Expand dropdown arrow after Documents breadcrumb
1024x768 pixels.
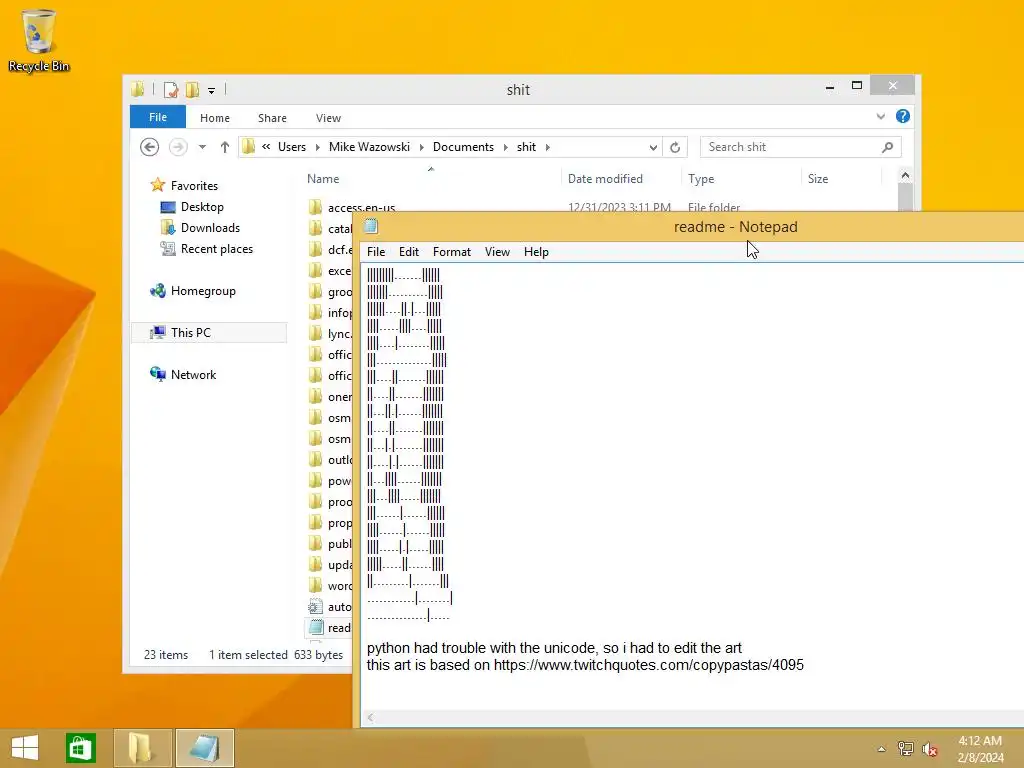[505, 147]
